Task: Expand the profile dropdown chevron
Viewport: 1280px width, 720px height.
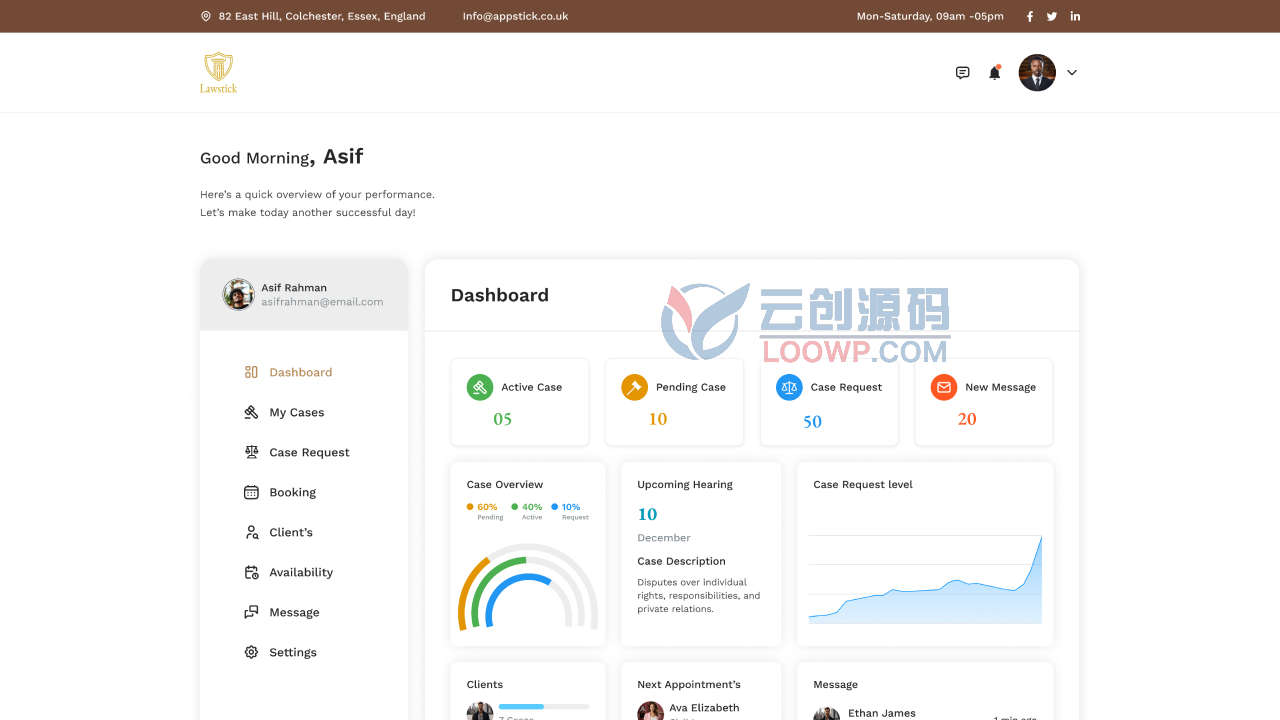Action: click(1072, 72)
